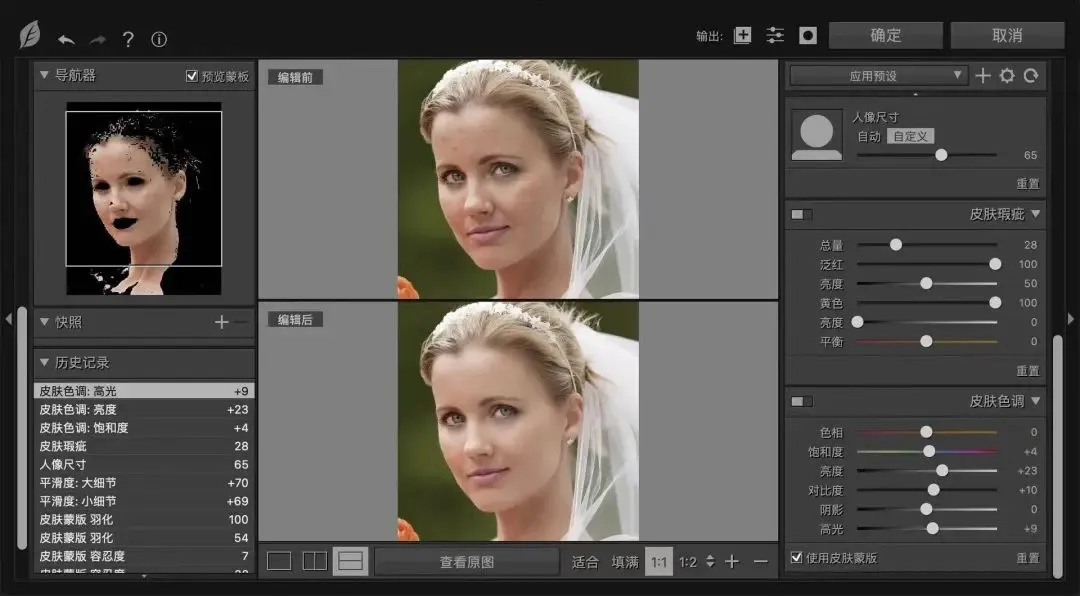Image resolution: width=1080 pixels, height=596 pixels.
Task: Click the 总量 slider handle
Action: click(x=895, y=245)
